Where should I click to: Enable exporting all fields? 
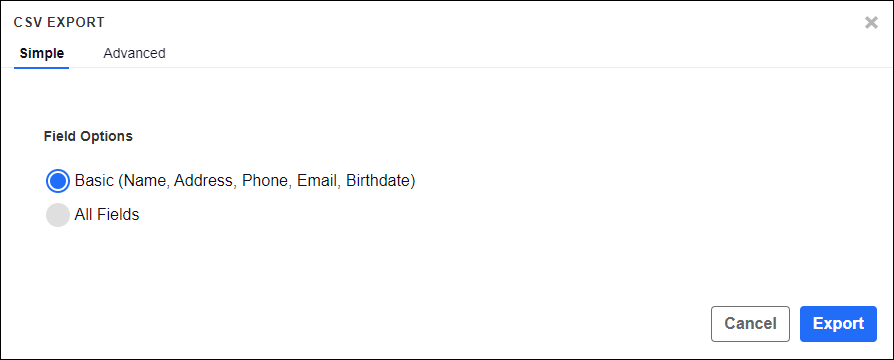pos(58,215)
